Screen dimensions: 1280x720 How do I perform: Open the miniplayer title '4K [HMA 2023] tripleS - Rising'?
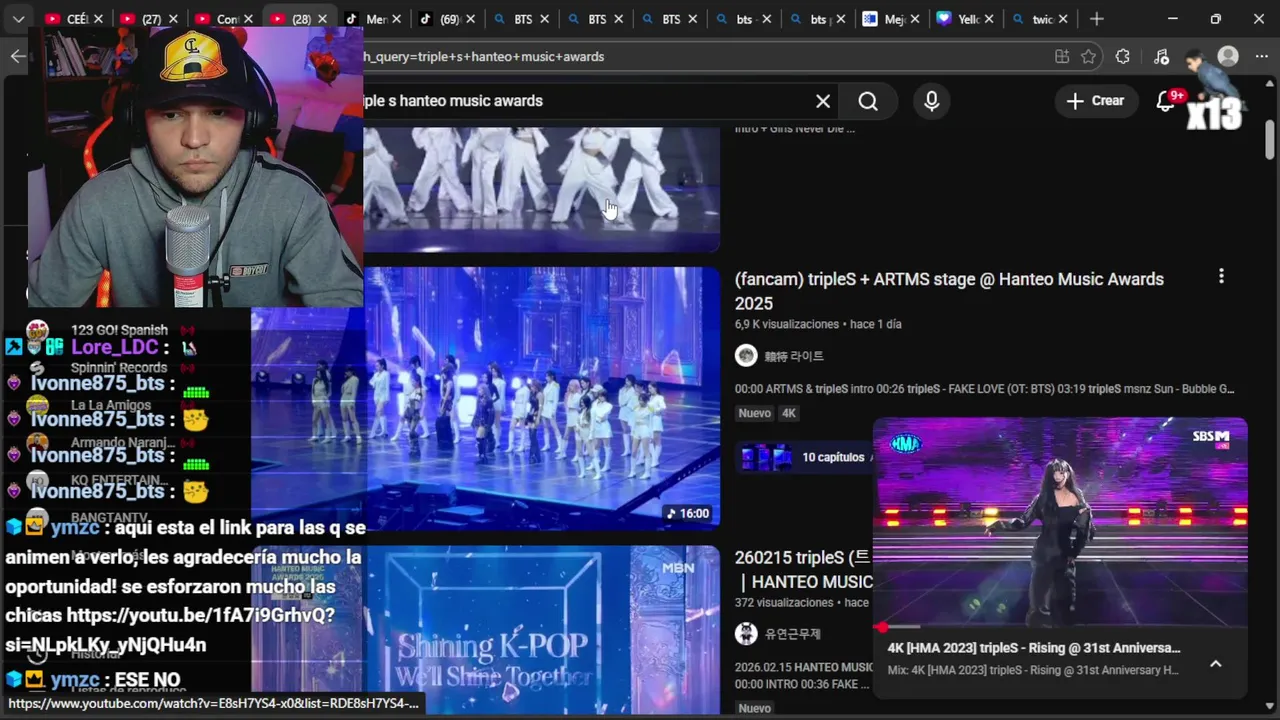coord(1034,648)
